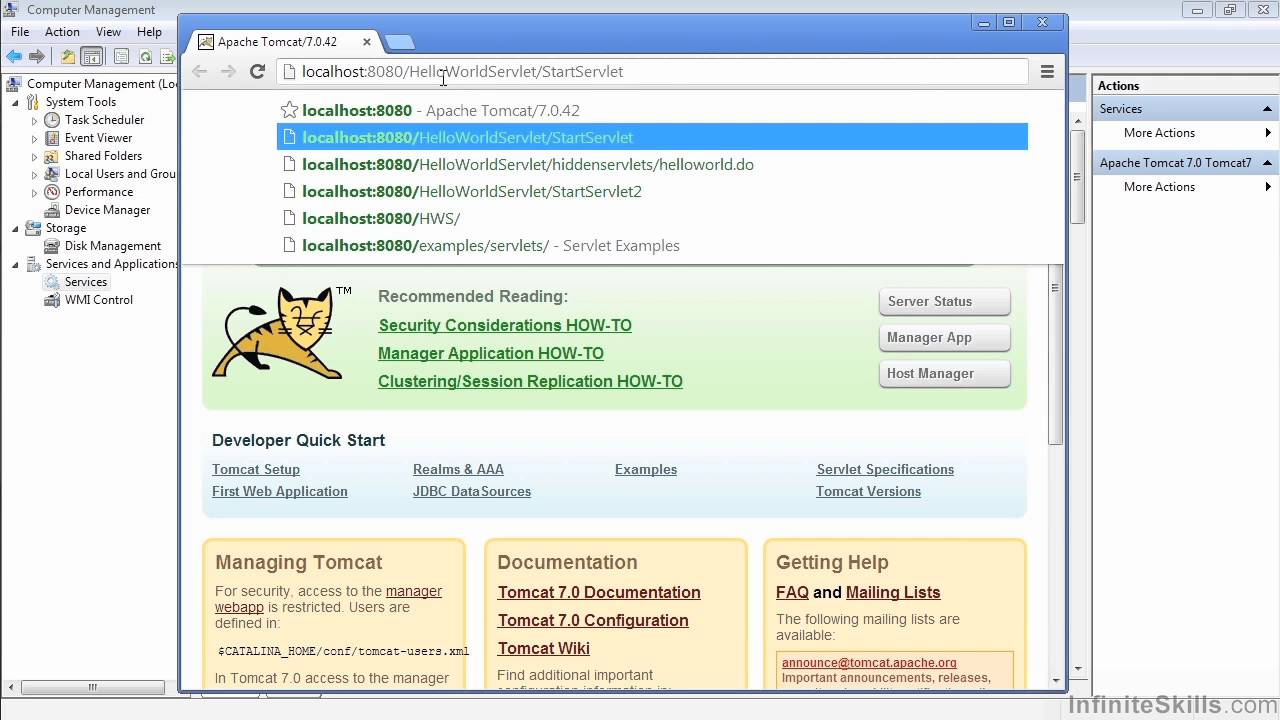The image size is (1280, 720).
Task: Click the up one level folder icon
Action: point(68,57)
